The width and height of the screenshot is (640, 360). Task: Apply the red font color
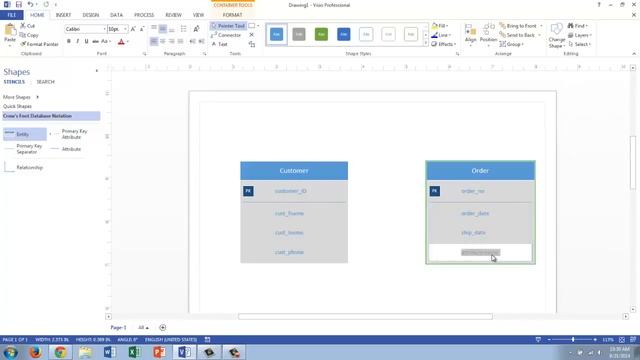point(121,42)
